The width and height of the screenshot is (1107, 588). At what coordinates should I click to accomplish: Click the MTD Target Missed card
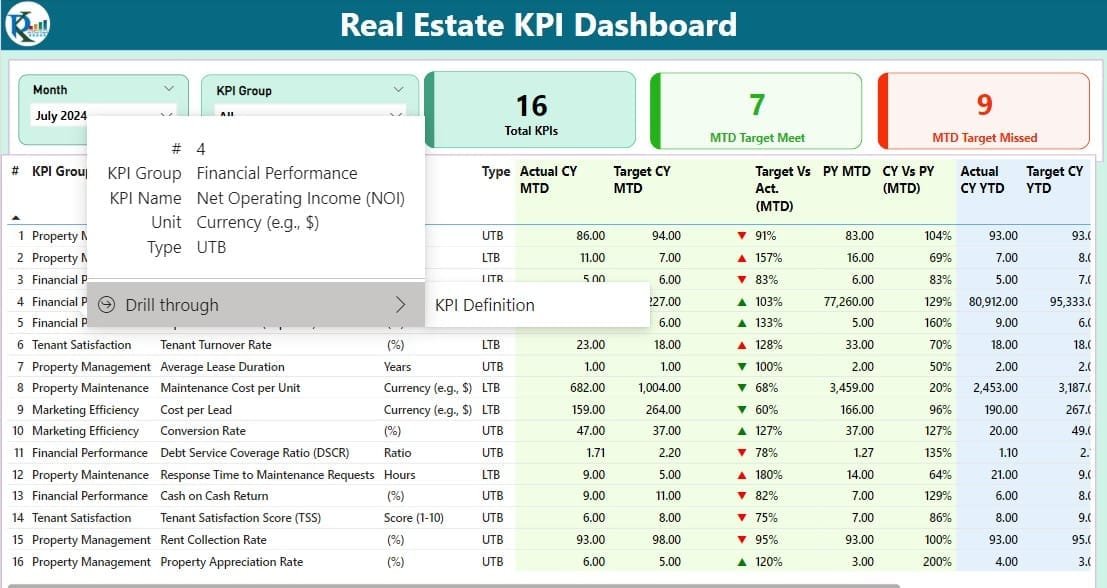(x=984, y=110)
